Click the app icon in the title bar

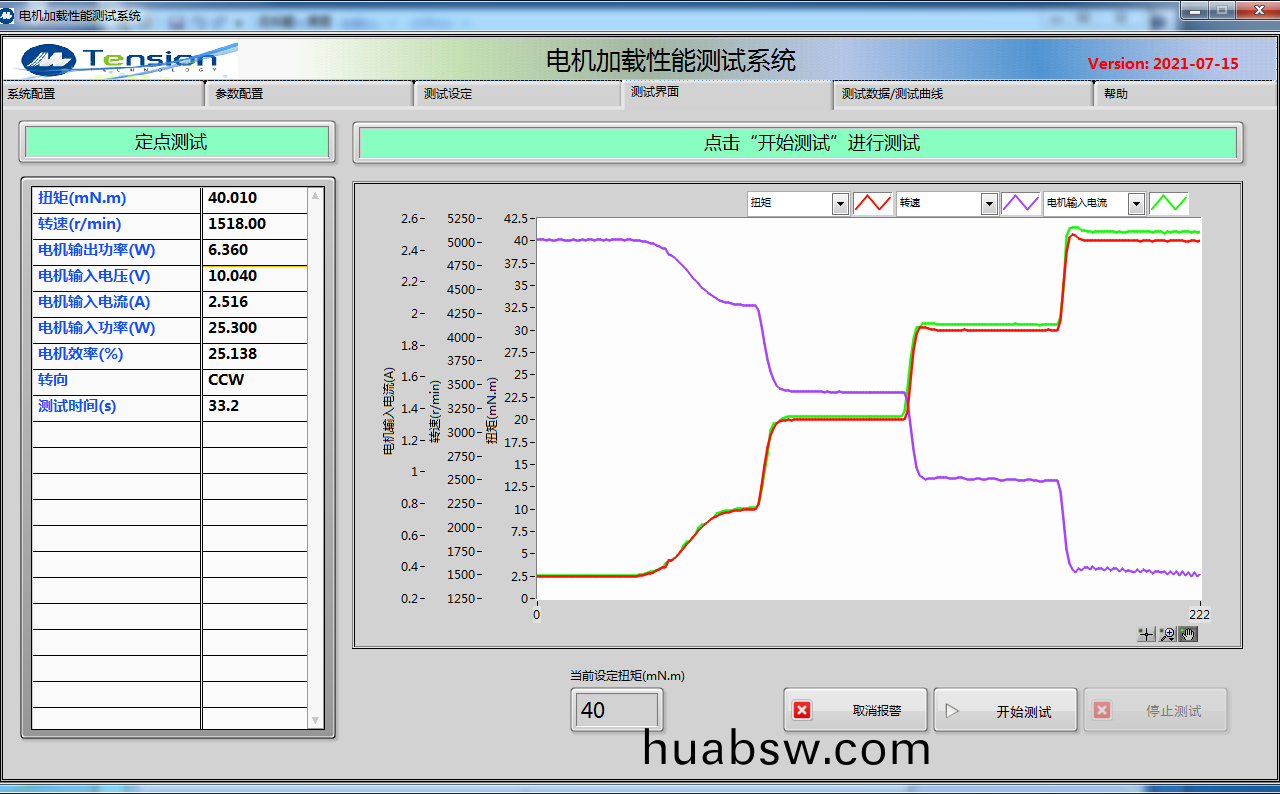(x=10, y=15)
